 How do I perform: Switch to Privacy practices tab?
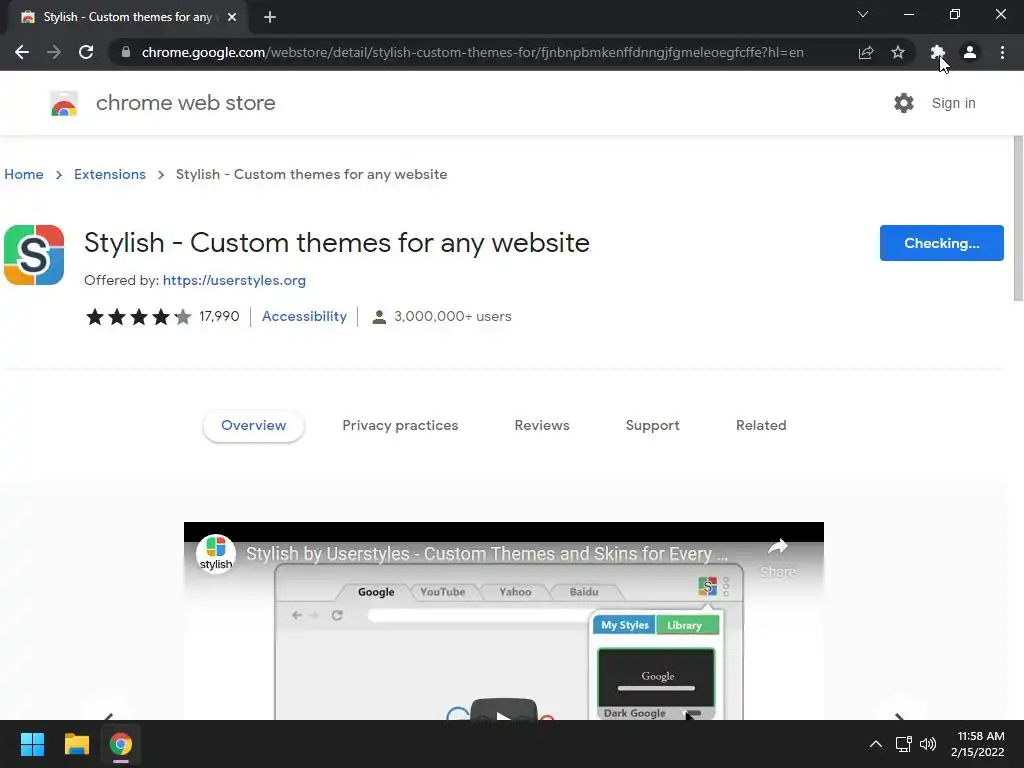(x=400, y=425)
